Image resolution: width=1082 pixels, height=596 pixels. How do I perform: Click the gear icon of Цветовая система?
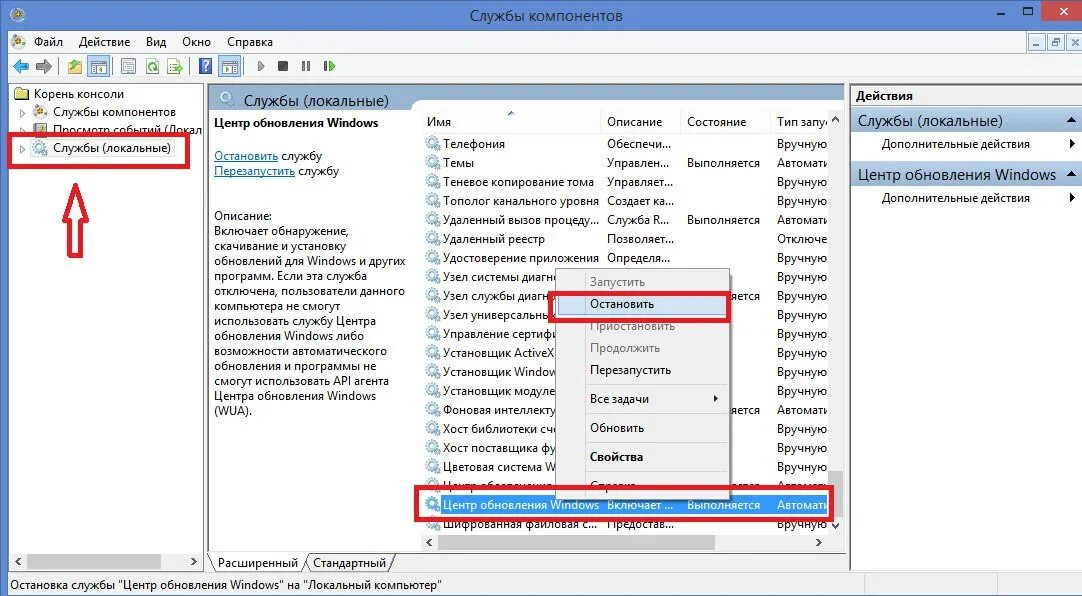tap(433, 467)
